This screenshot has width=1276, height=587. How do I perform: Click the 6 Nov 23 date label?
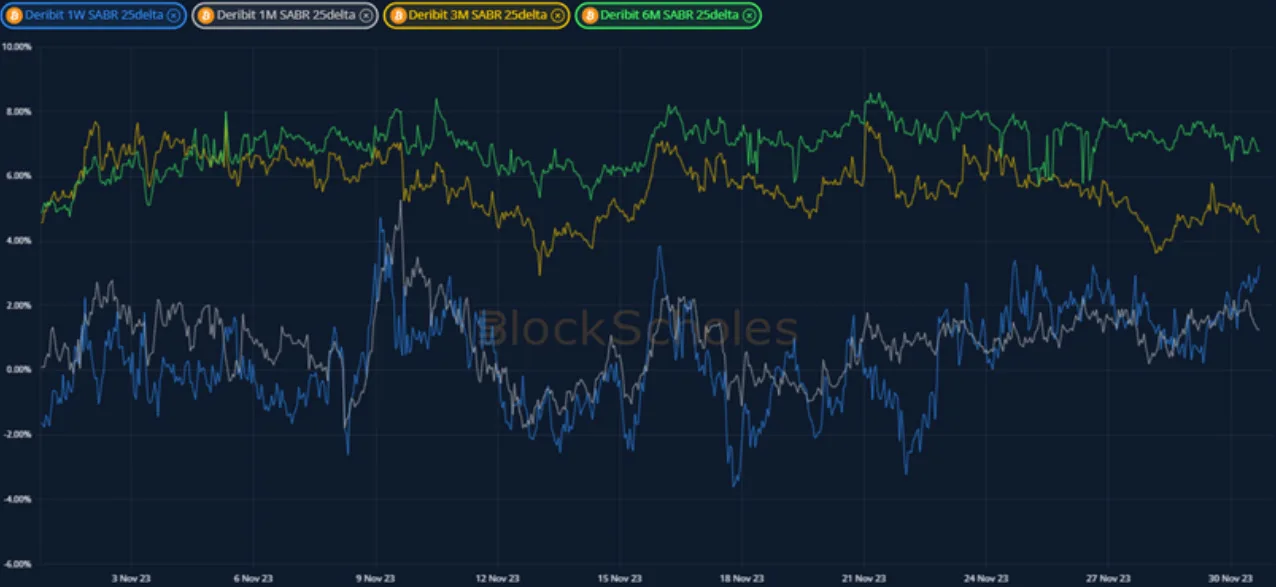[x=251, y=578]
